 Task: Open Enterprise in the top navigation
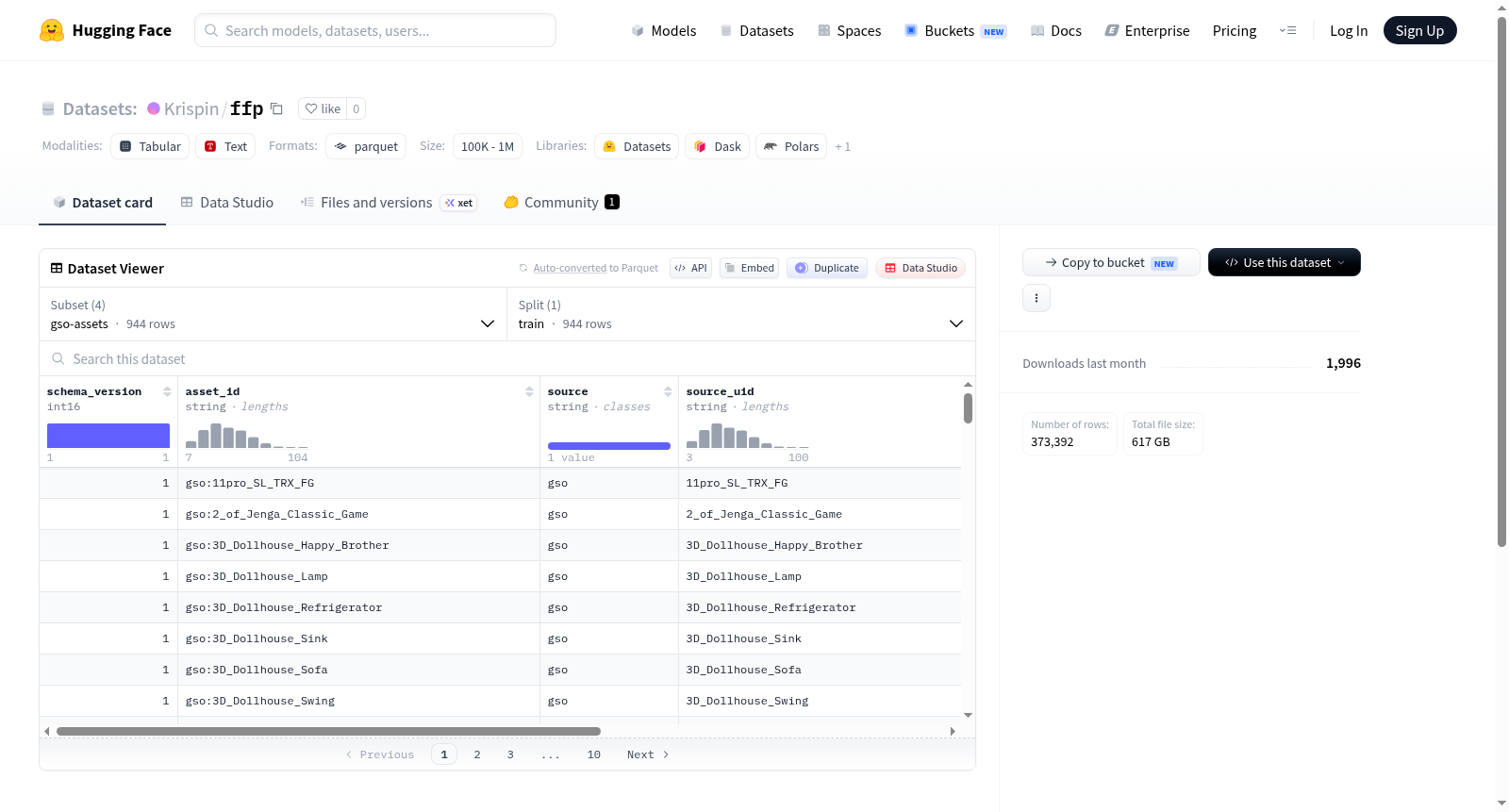point(1148,30)
